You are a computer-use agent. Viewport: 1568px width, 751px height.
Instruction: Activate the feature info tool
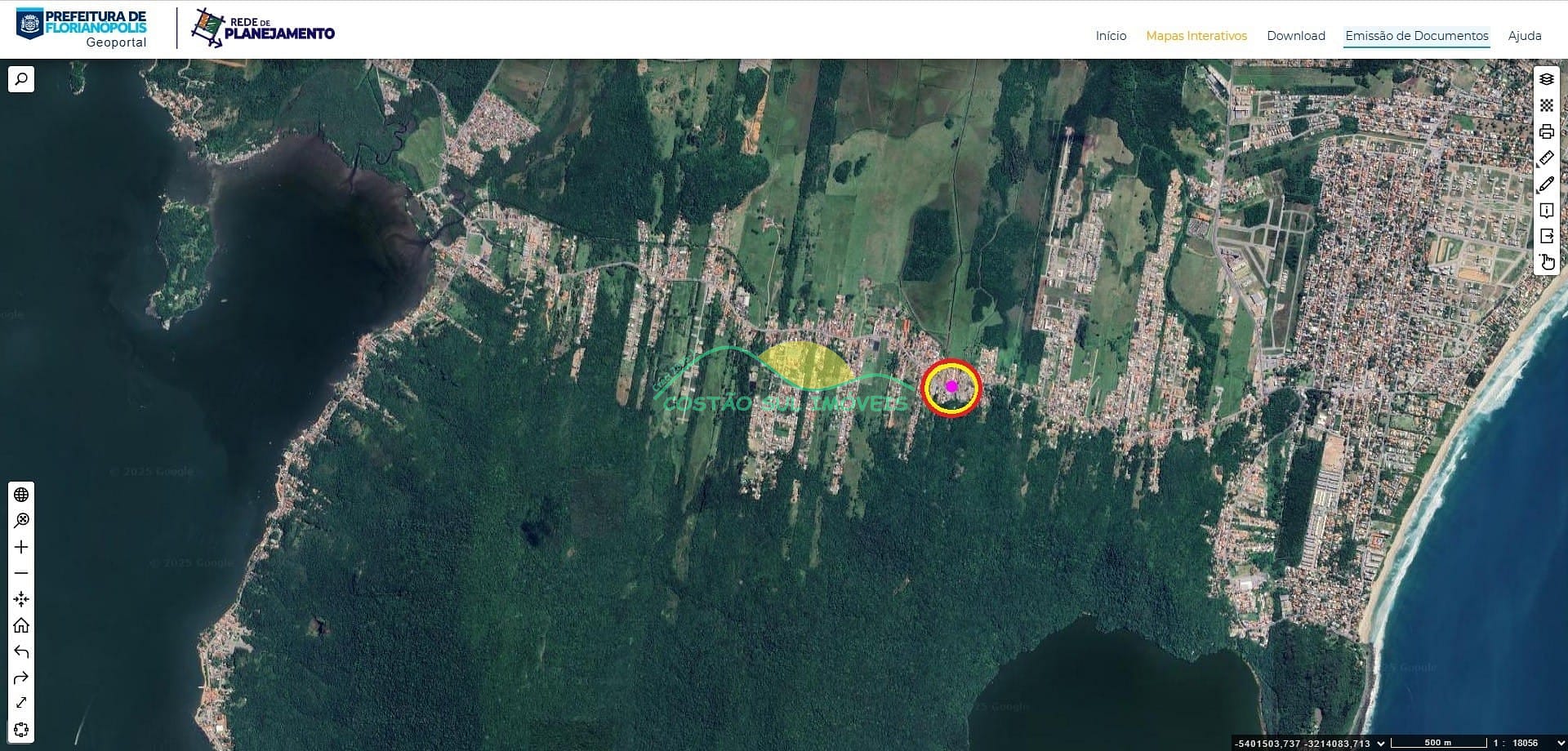1546,211
